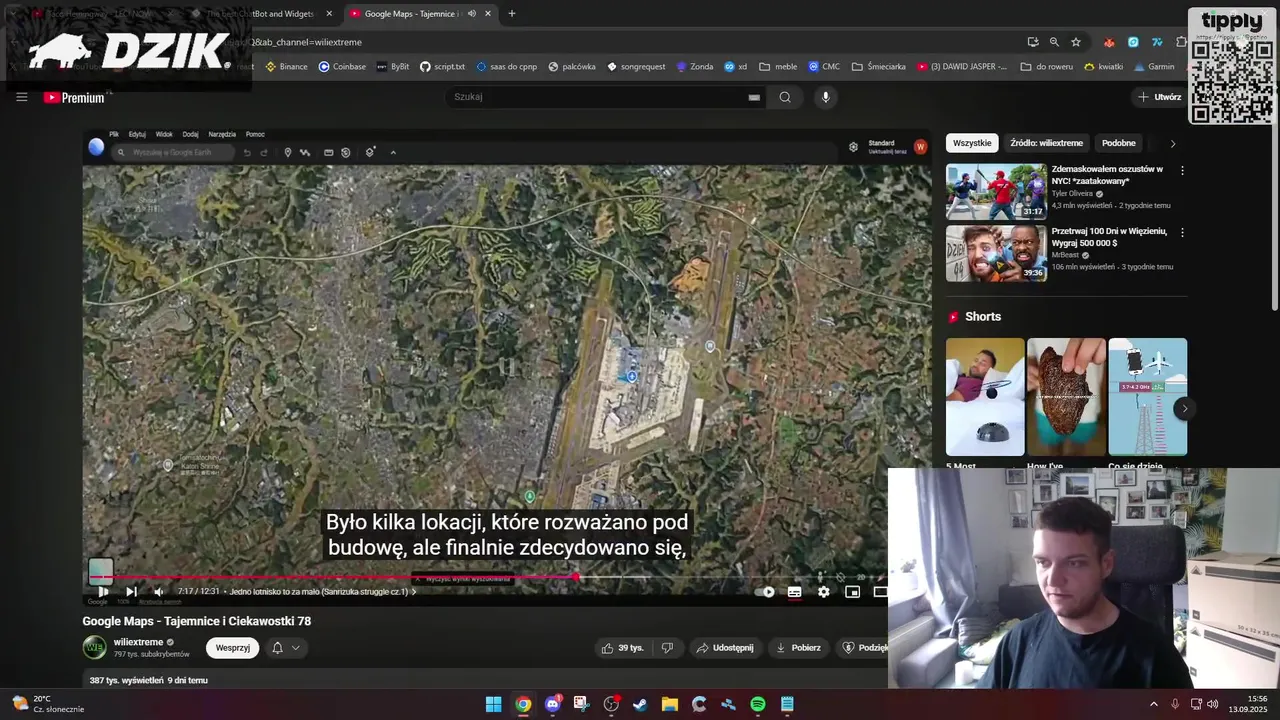The width and height of the screenshot is (1280, 720).
Task: Open File Explorer from taskbar
Action: [x=670, y=704]
